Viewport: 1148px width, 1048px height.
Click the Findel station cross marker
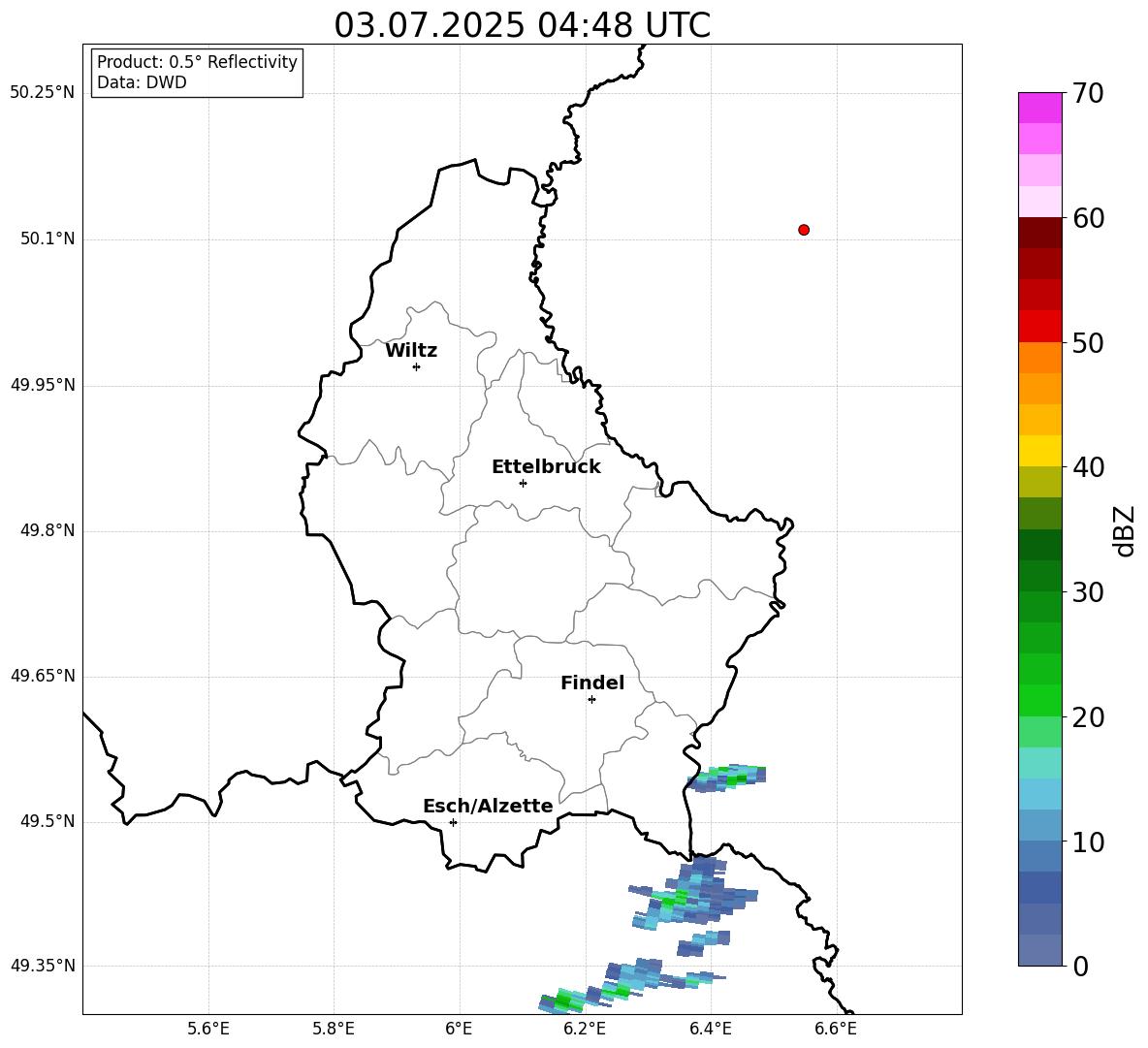click(x=591, y=700)
